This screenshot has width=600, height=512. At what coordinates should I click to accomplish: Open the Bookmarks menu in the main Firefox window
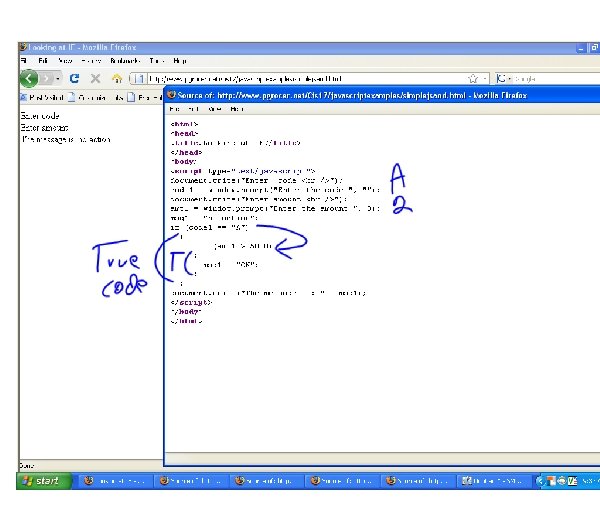point(125,61)
